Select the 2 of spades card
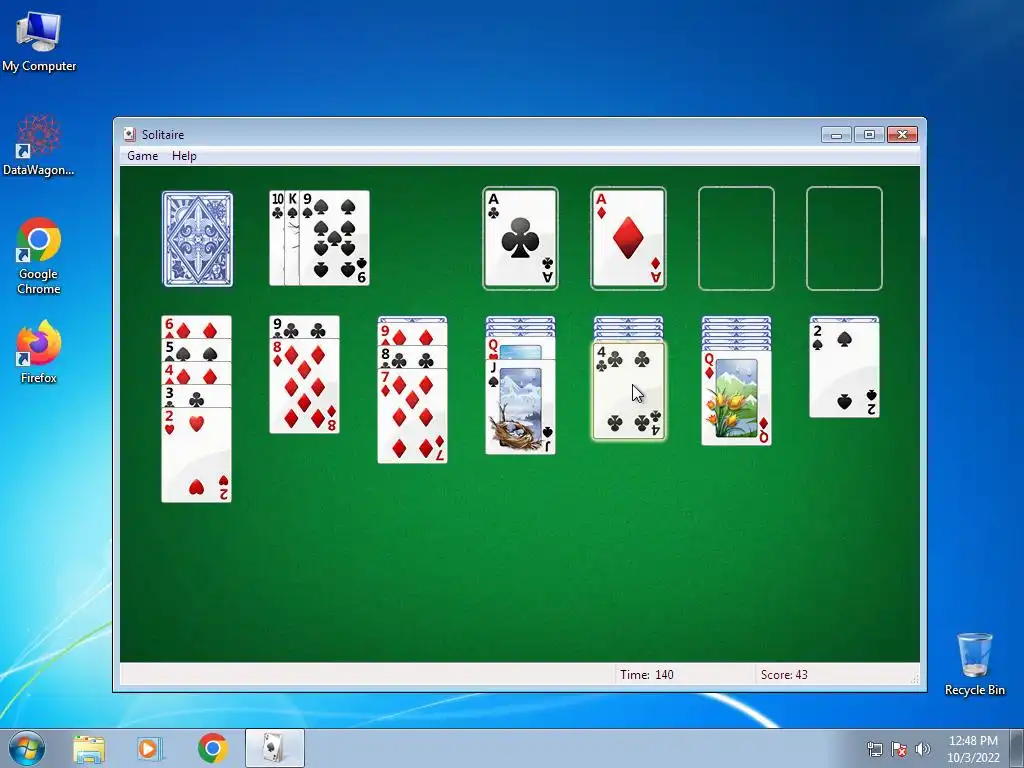Screen dimensions: 1024x768 (x=844, y=370)
